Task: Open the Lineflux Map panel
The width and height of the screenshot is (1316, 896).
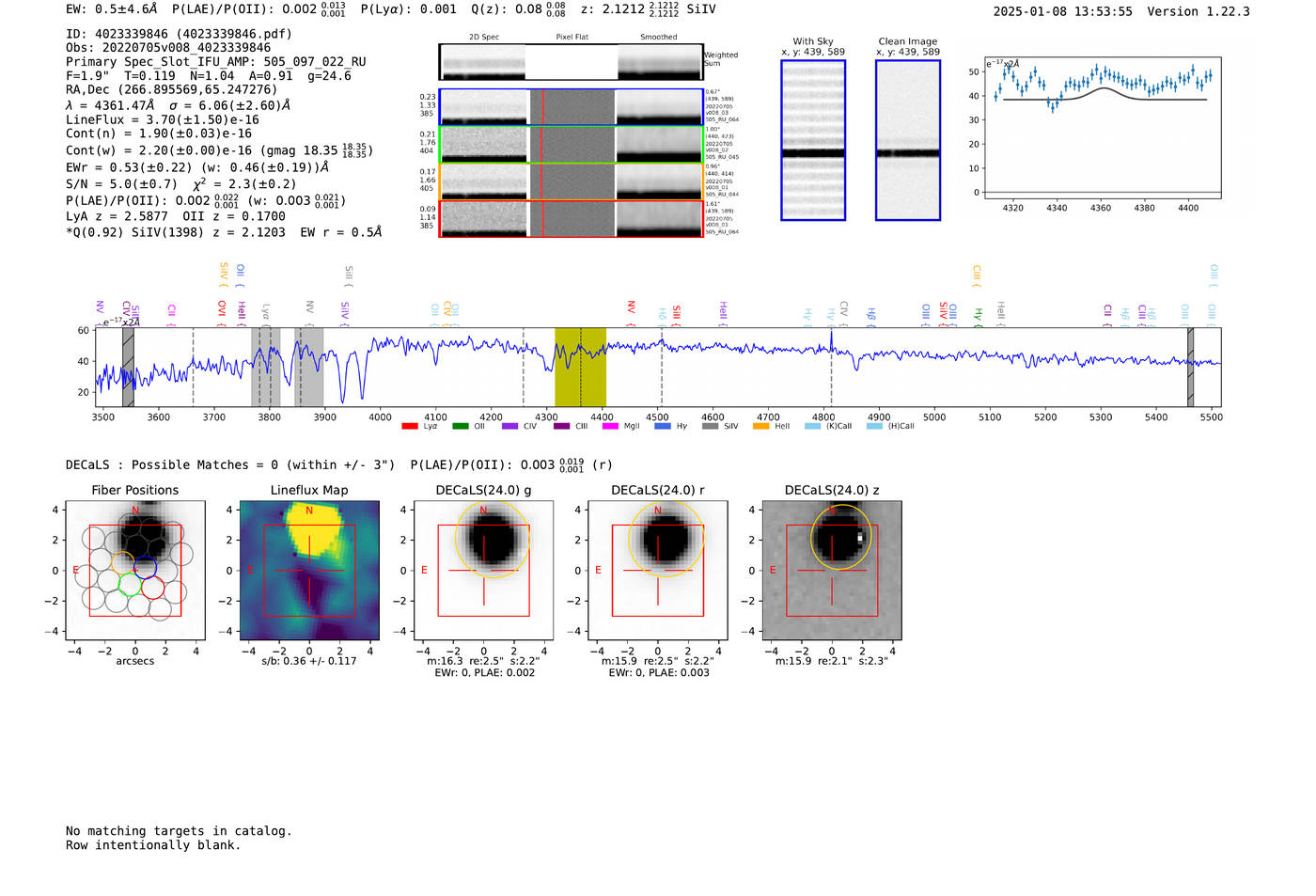Action: tap(309, 570)
